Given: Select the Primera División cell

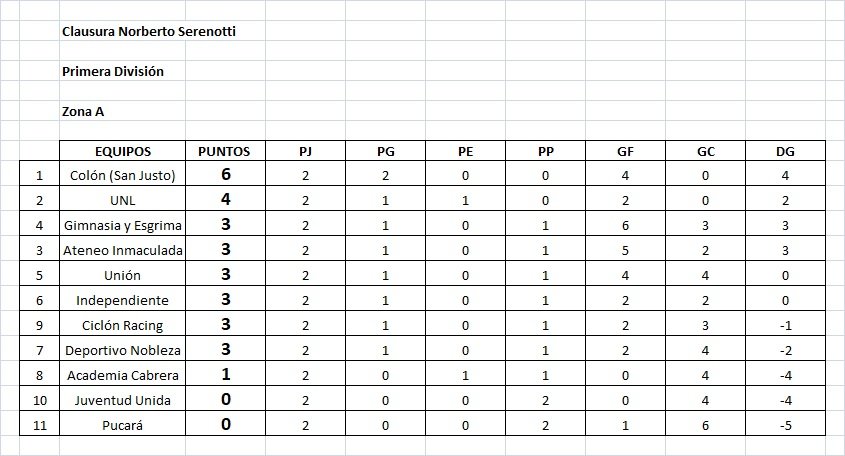Looking at the screenshot, I should click(112, 71).
